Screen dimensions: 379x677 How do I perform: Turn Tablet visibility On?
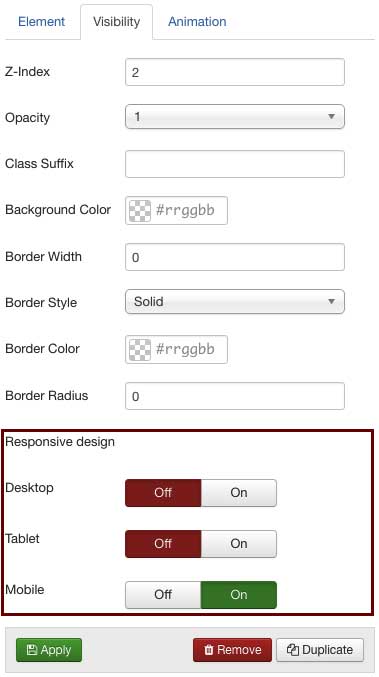click(x=239, y=544)
